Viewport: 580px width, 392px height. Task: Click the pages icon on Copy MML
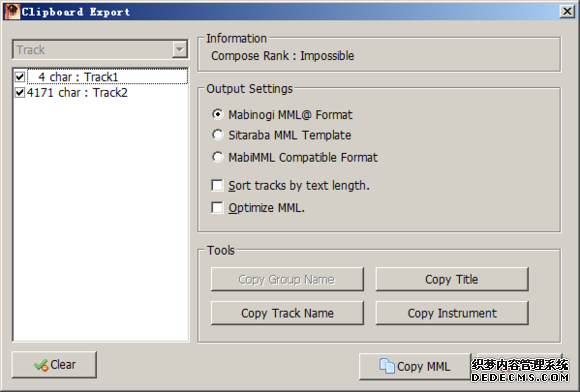point(387,366)
